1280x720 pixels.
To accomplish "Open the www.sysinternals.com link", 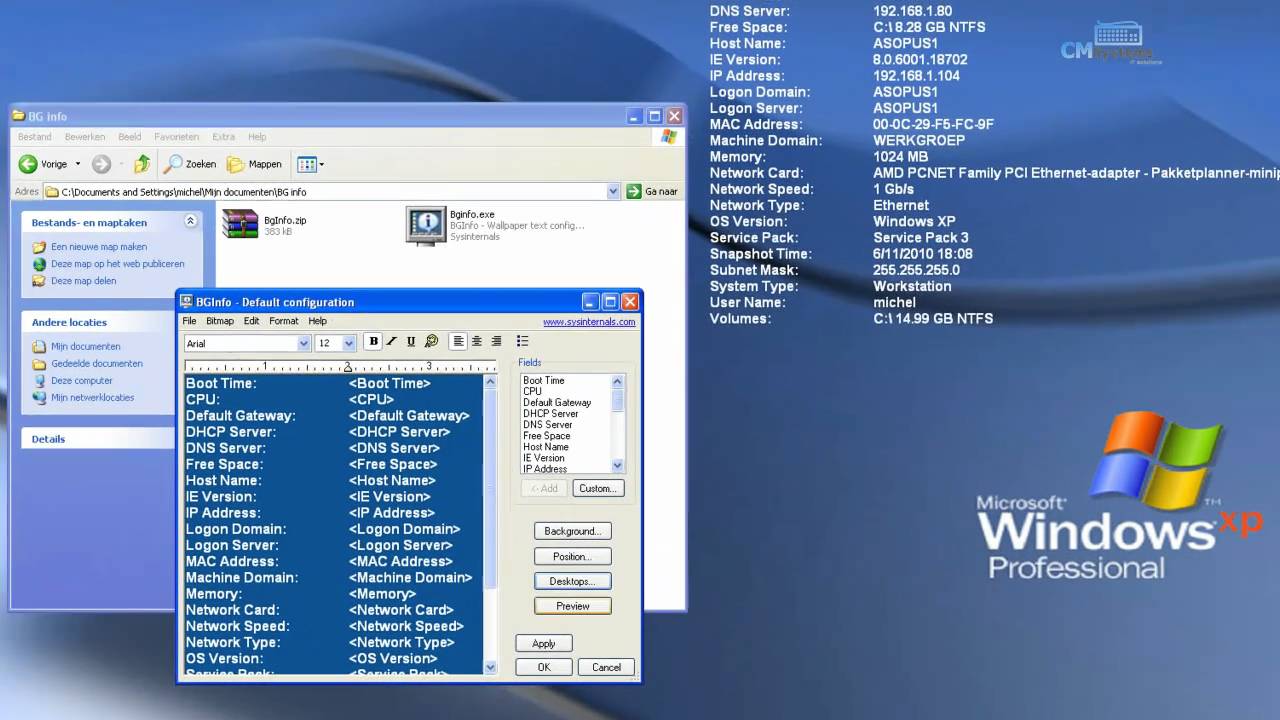I will tap(589, 322).
